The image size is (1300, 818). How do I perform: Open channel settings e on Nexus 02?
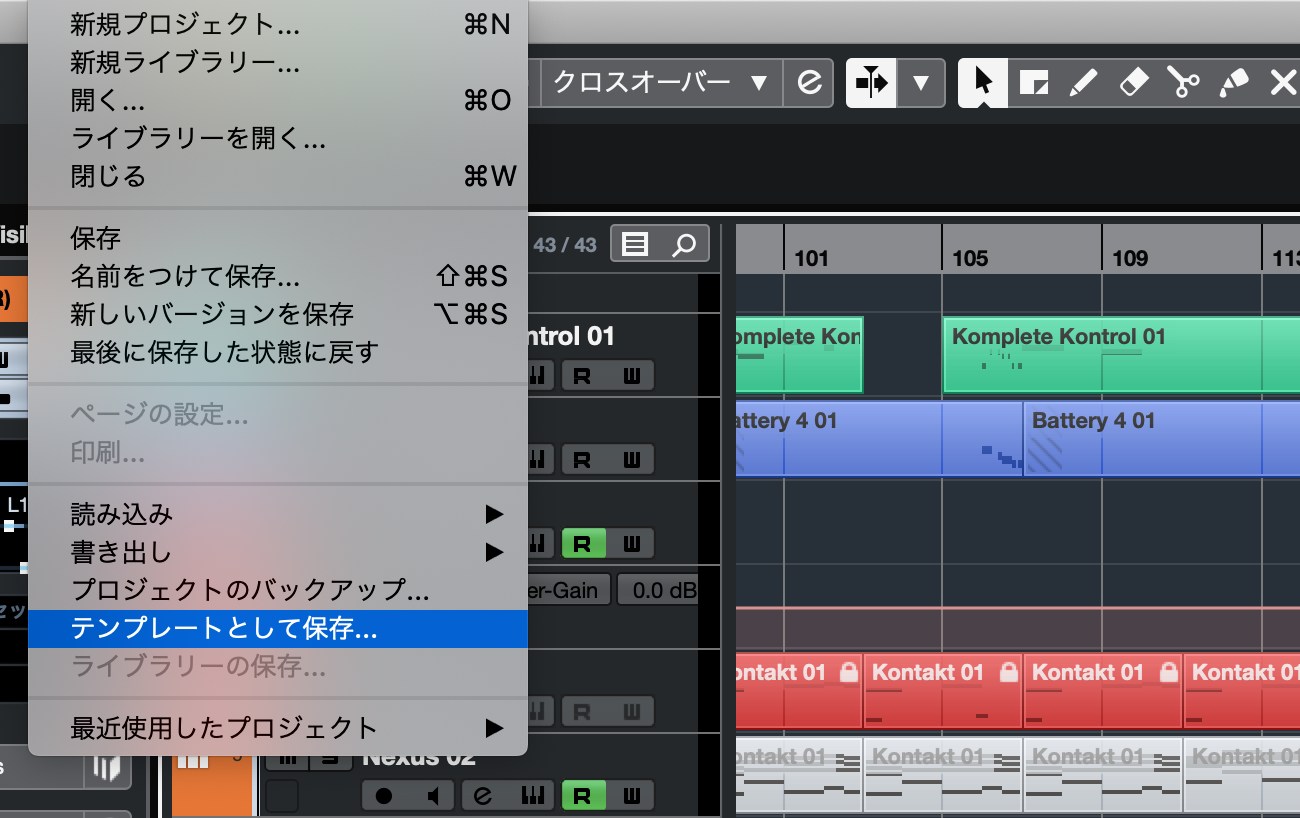[x=484, y=796]
